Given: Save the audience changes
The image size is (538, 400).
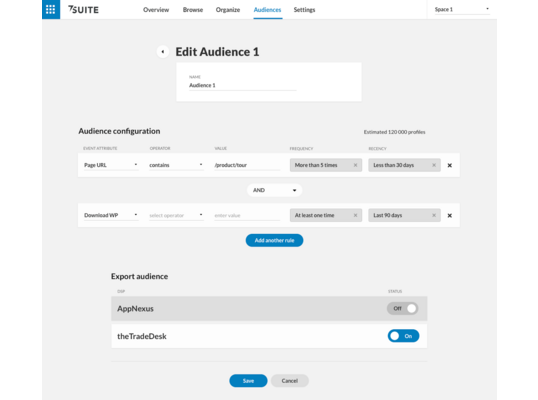Looking at the screenshot, I should pyautogui.click(x=248, y=381).
